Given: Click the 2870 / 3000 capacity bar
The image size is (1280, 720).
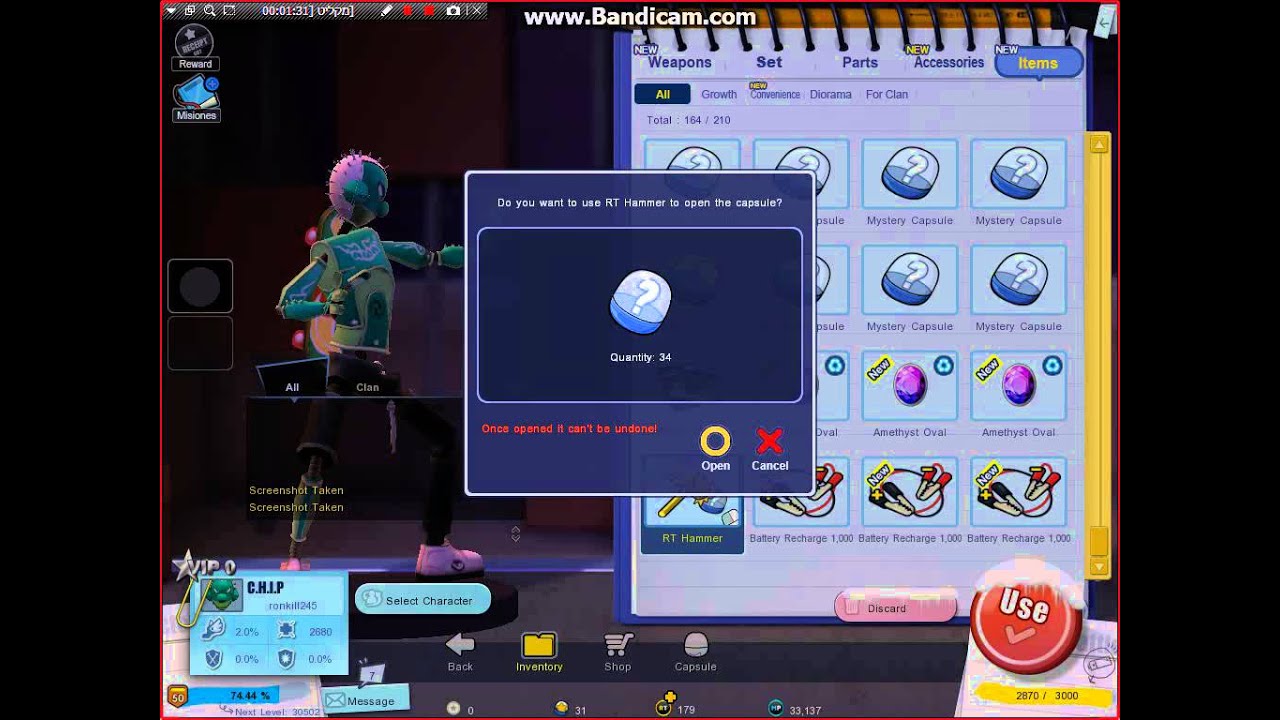Looking at the screenshot, I should point(1044,694).
